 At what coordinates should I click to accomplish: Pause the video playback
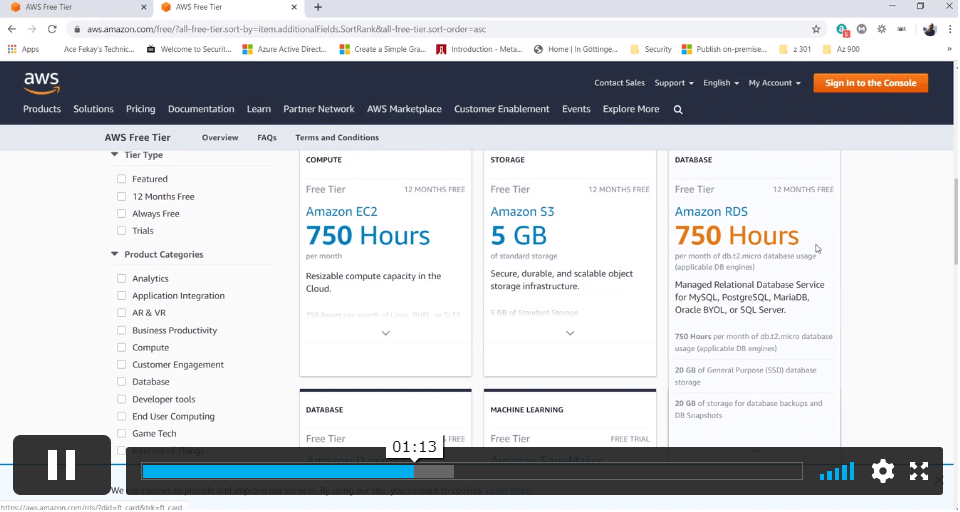pos(62,465)
